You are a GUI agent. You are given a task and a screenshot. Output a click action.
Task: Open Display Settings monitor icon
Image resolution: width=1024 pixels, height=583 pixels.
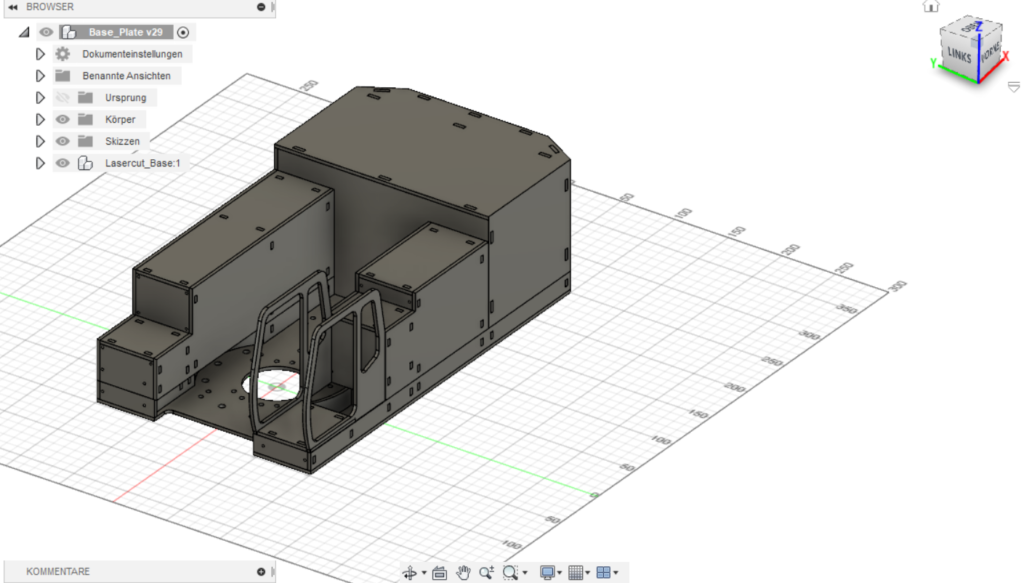click(546, 573)
